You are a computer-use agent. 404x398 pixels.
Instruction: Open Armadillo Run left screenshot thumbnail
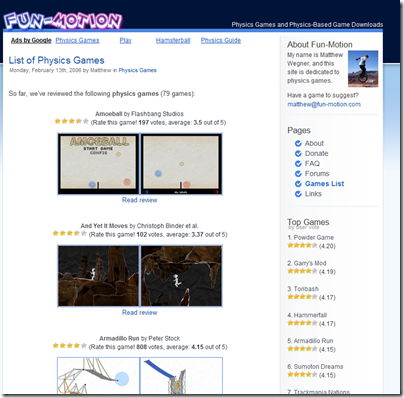tap(98, 376)
